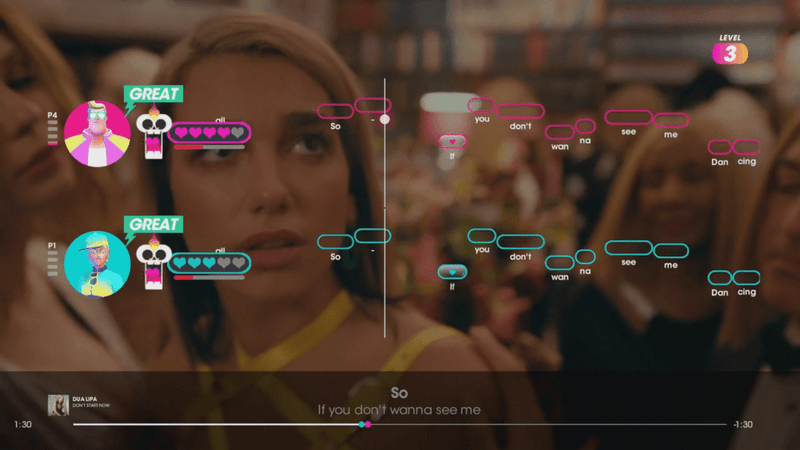
Task: Click P1's teal hearts meter
Action: coord(209,263)
